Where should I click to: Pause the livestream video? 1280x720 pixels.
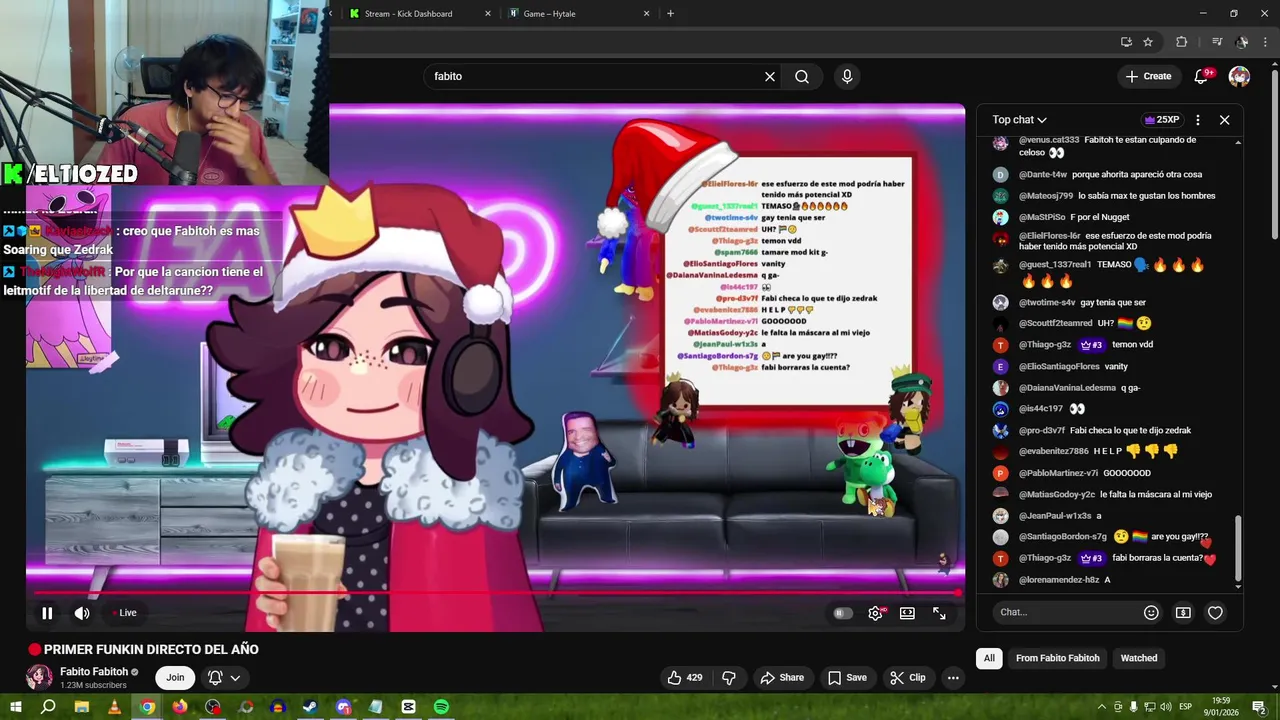tap(47, 613)
